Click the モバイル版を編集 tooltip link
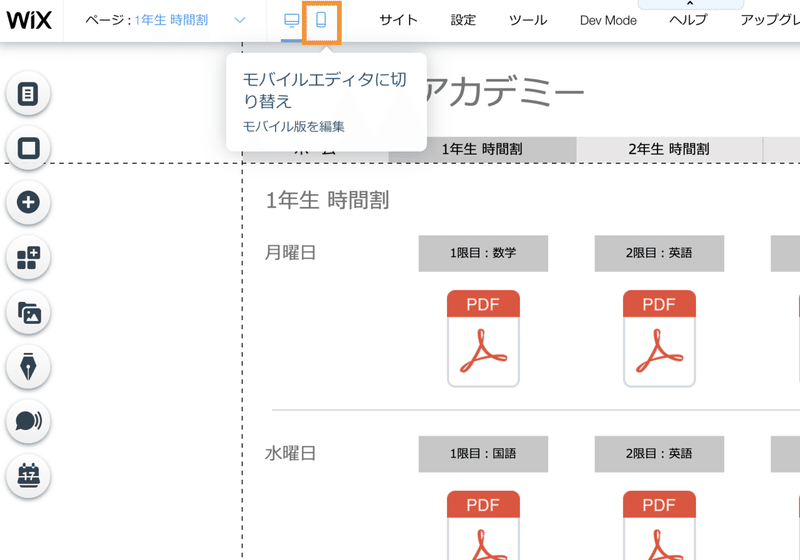 click(x=293, y=126)
